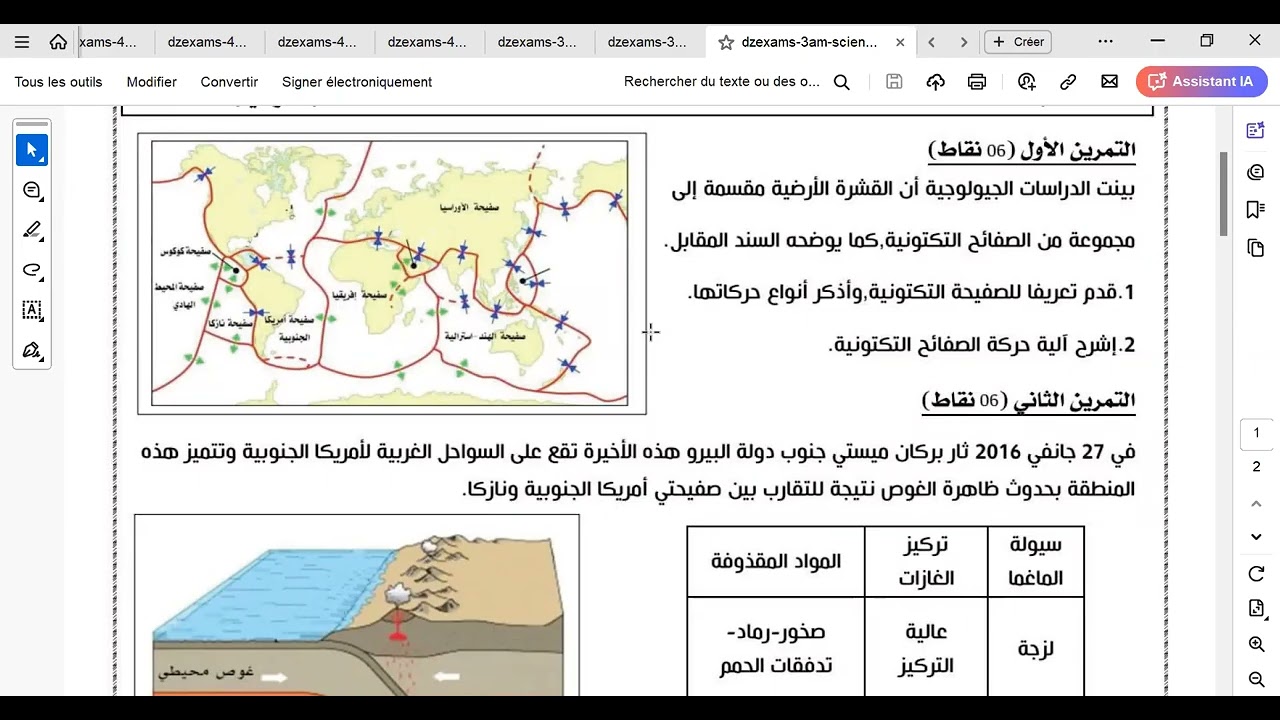Open the hamburger main menu
The image size is (1280, 720).
click(x=22, y=42)
